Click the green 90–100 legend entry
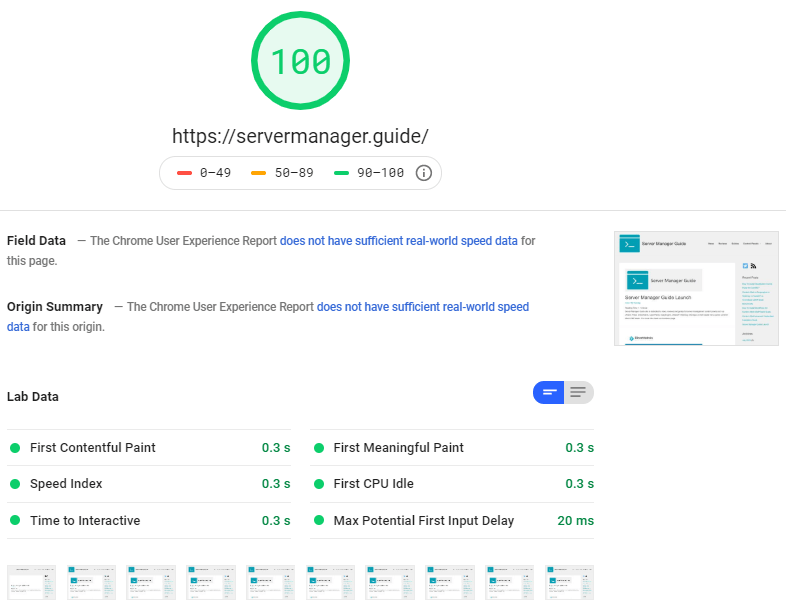786x602 pixels. (369, 173)
